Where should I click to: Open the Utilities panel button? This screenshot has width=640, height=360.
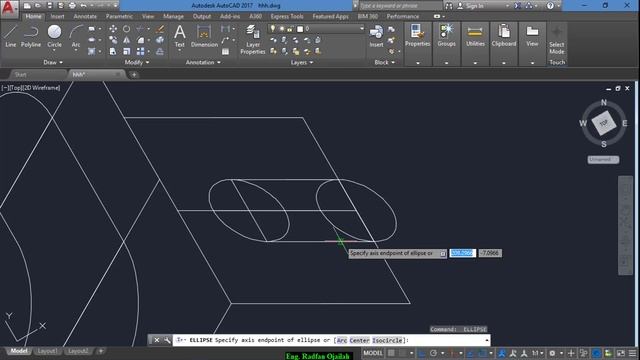click(x=475, y=44)
